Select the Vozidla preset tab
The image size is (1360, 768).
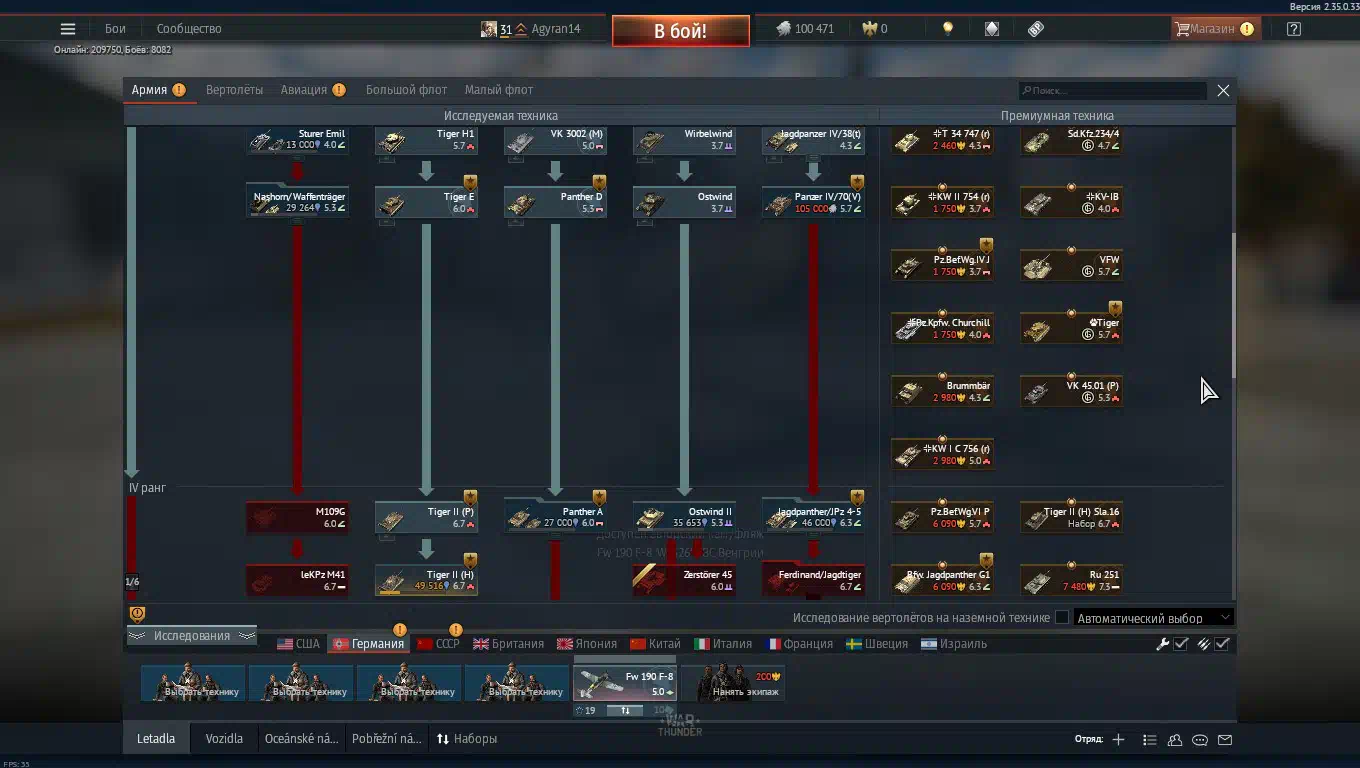(224, 739)
